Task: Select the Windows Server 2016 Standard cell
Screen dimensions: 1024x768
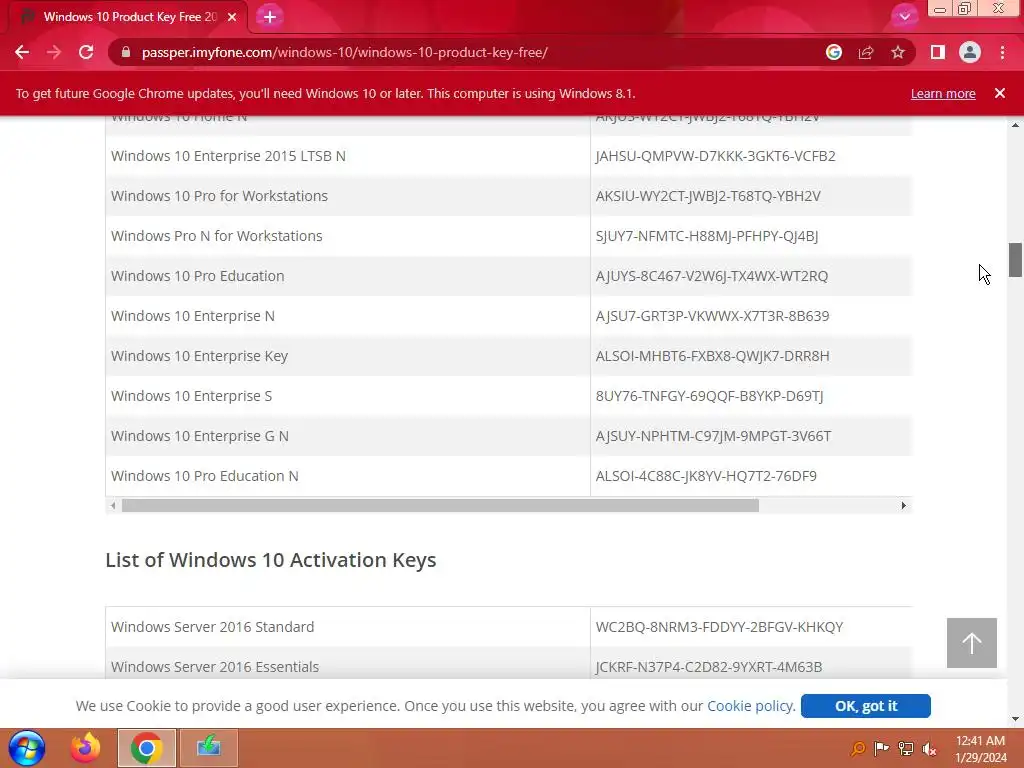Action: [347, 627]
